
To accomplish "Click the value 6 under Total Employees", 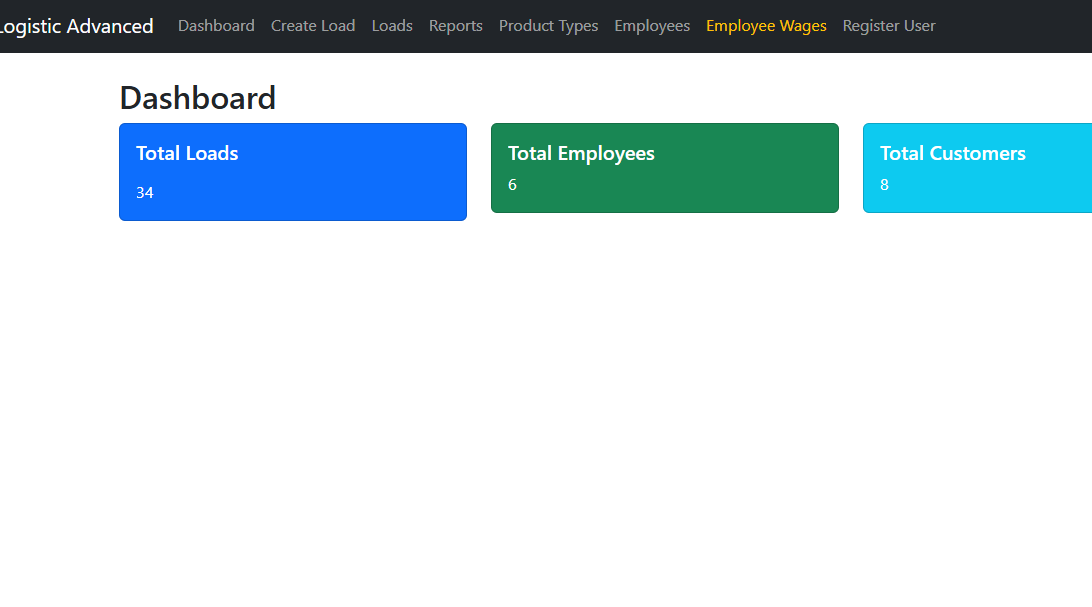I will (x=513, y=185).
